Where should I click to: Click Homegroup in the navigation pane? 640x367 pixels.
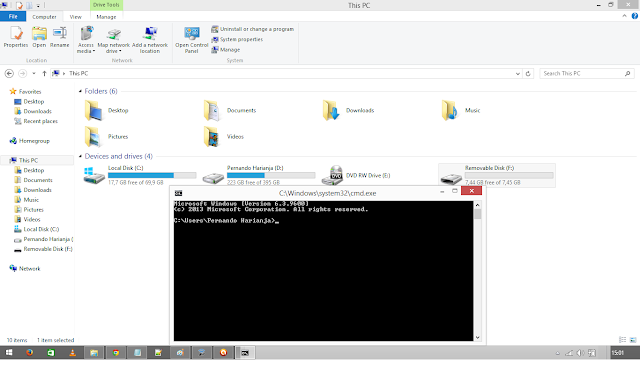(x=34, y=141)
